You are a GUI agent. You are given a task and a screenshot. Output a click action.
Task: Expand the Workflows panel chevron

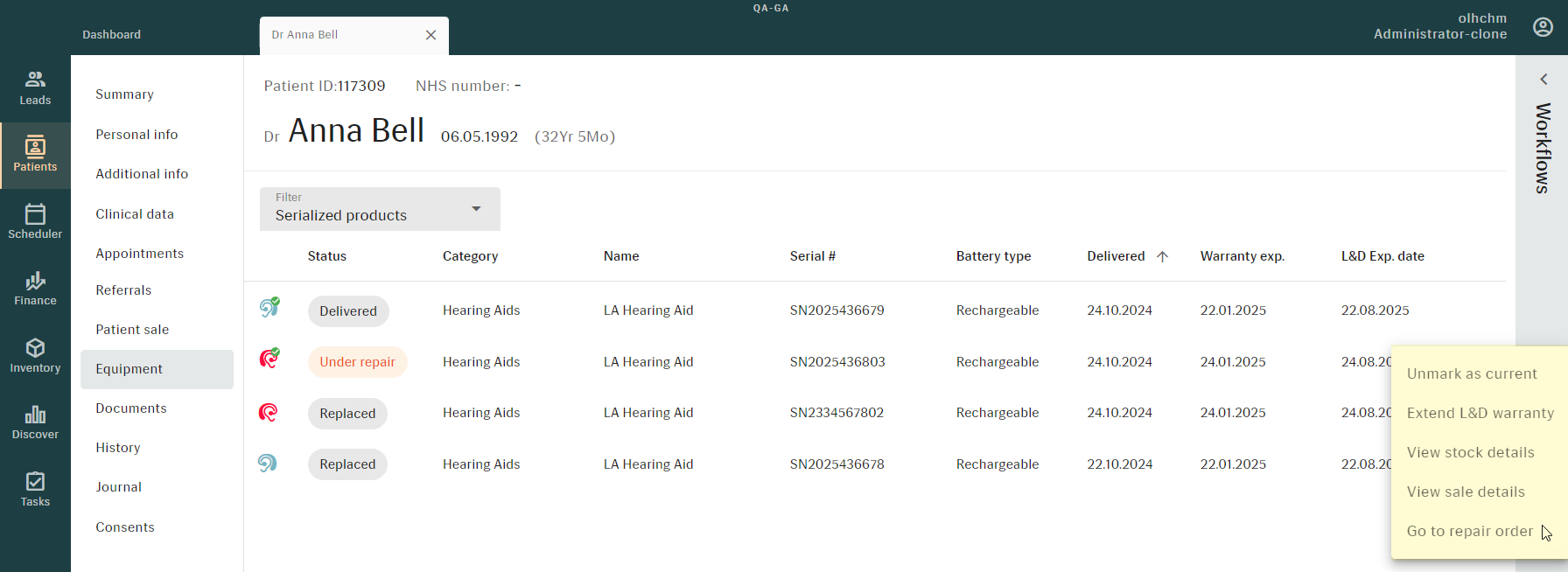click(x=1543, y=80)
